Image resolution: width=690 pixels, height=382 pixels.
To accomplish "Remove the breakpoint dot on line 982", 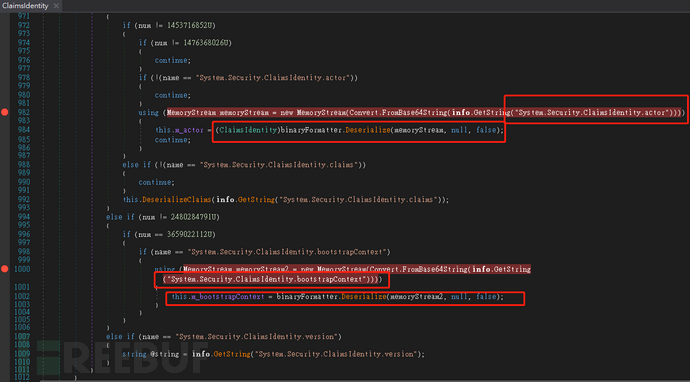I will [5, 112].
